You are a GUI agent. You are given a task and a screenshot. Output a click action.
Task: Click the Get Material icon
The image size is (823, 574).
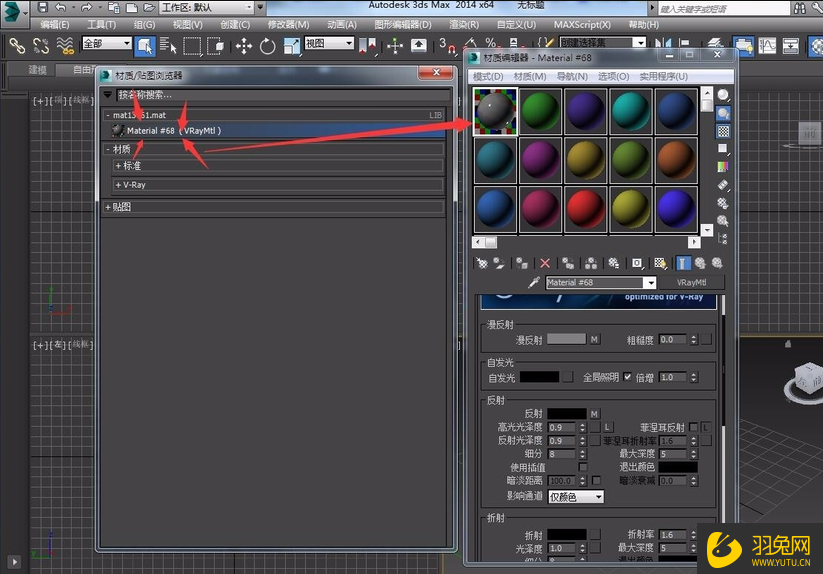[482, 263]
